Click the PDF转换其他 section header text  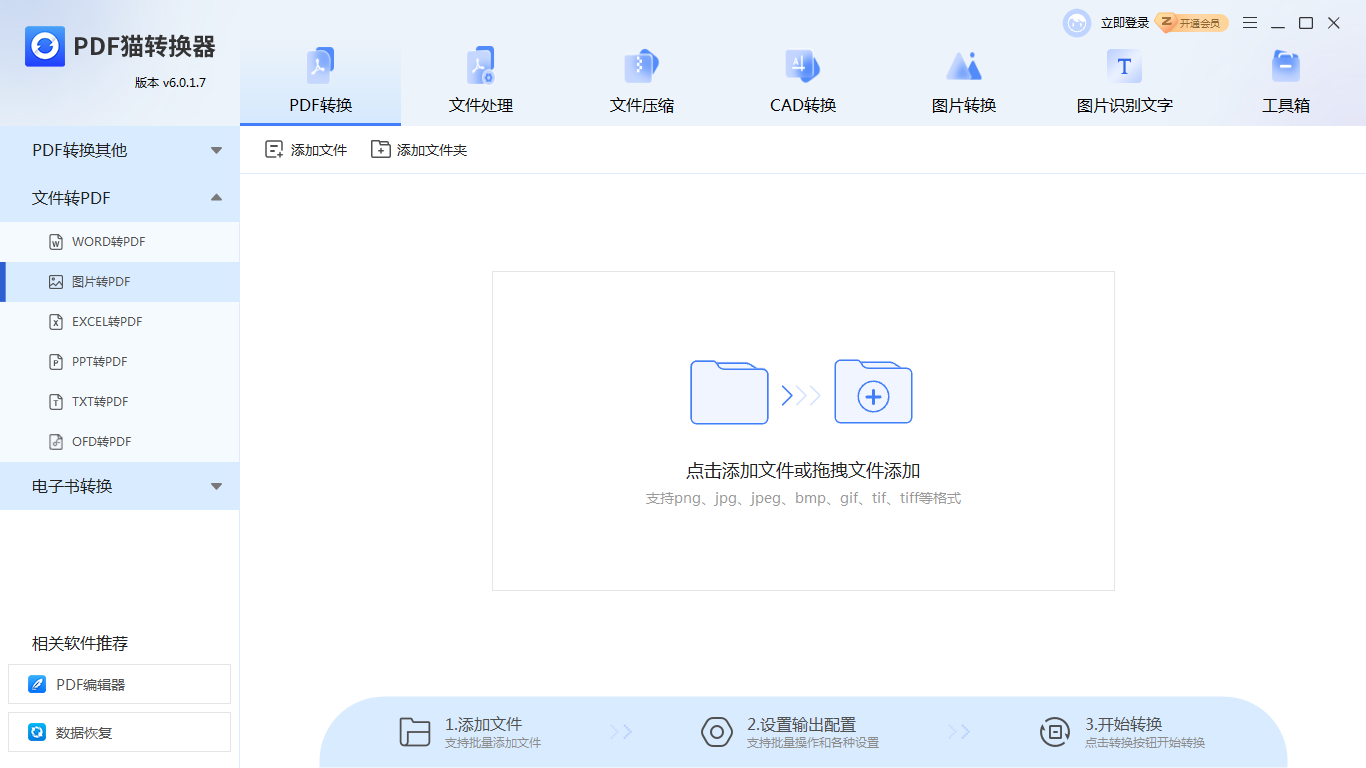pyautogui.click(x=80, y=150)
